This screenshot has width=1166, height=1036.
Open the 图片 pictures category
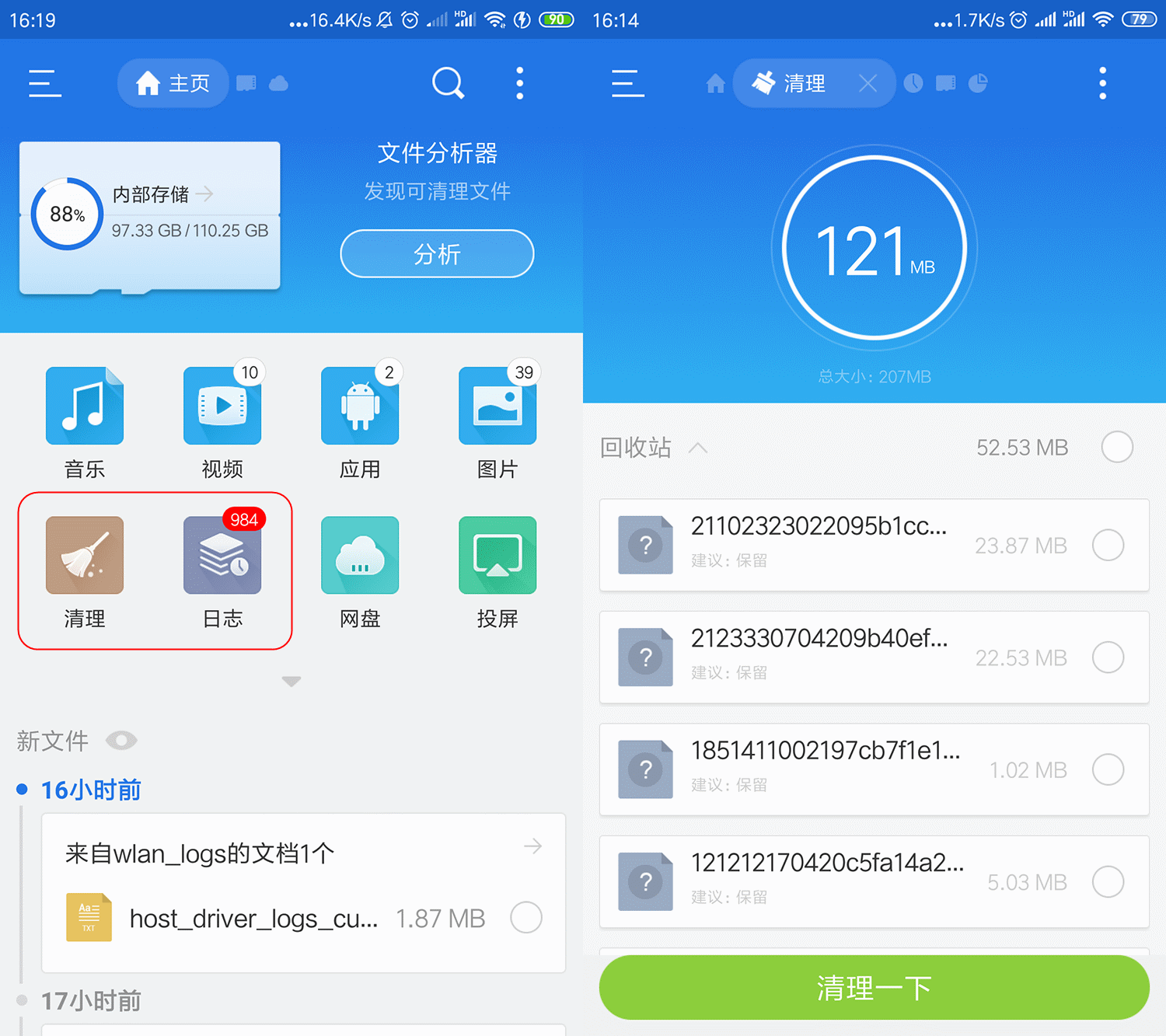(x=497, y=406)
